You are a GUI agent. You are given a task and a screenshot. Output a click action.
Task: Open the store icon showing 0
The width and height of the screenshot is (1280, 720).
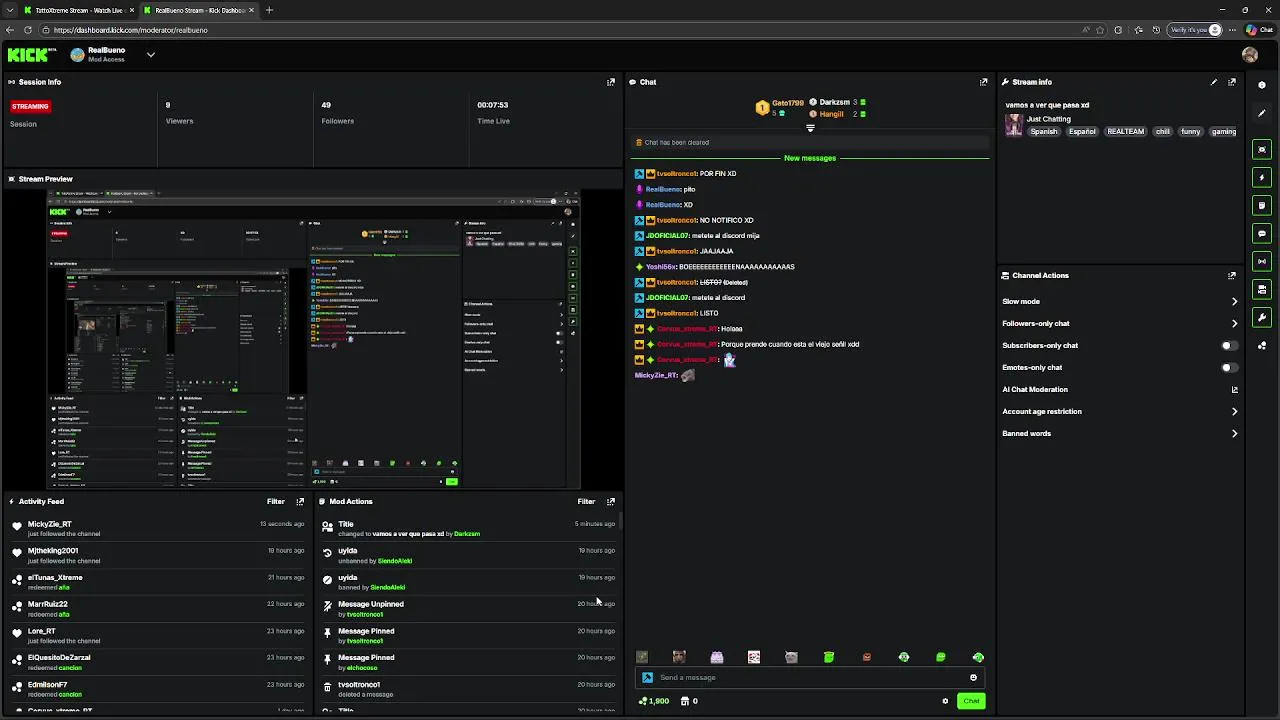pos(689,701)
